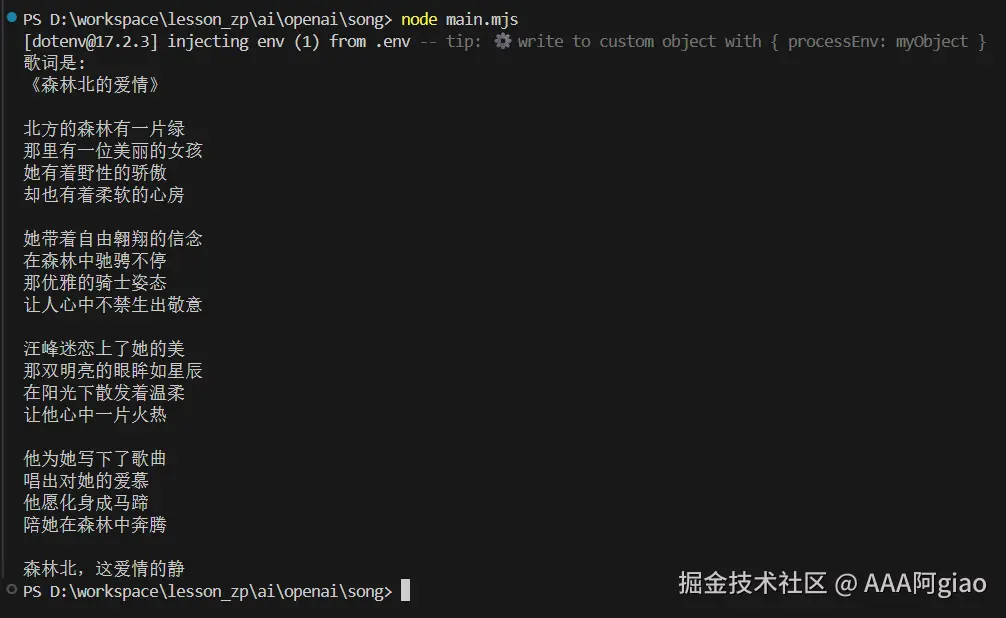Click the lyric line "她带着自由翱翔的信念"
The width and height of the screenshot is (1006, 618).
pos(113,239)
